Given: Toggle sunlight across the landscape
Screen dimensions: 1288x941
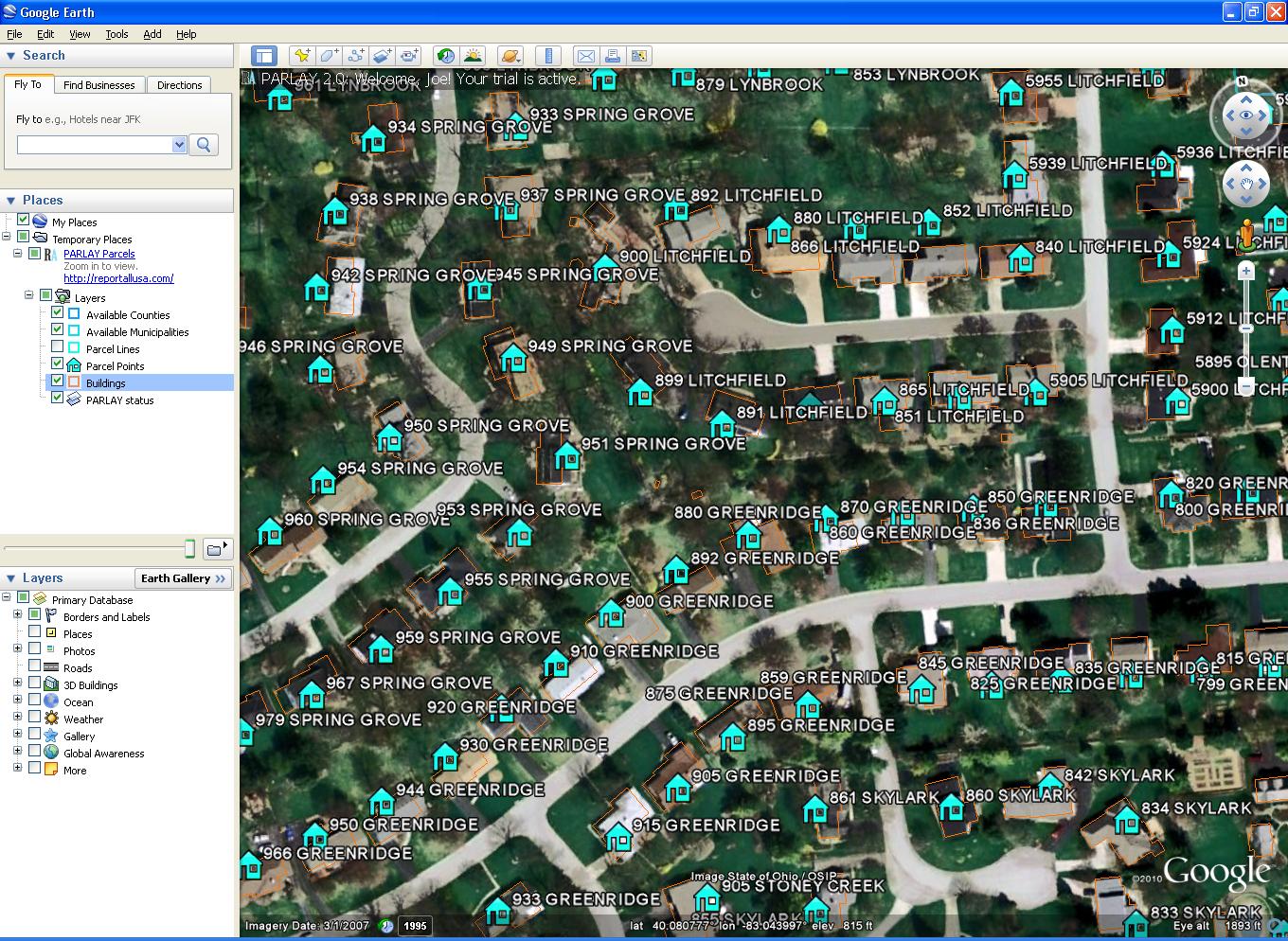Looking at the screenshot, I should coord(473,56).
